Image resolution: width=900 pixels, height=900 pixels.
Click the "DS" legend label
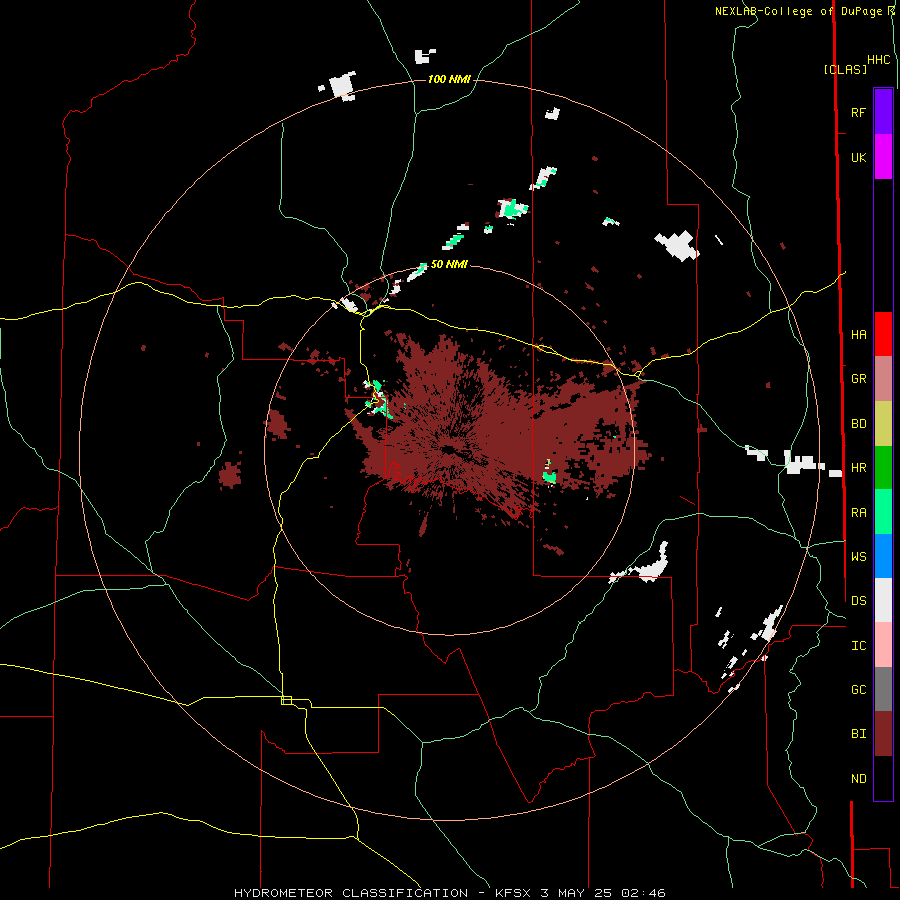click(858, 601)
